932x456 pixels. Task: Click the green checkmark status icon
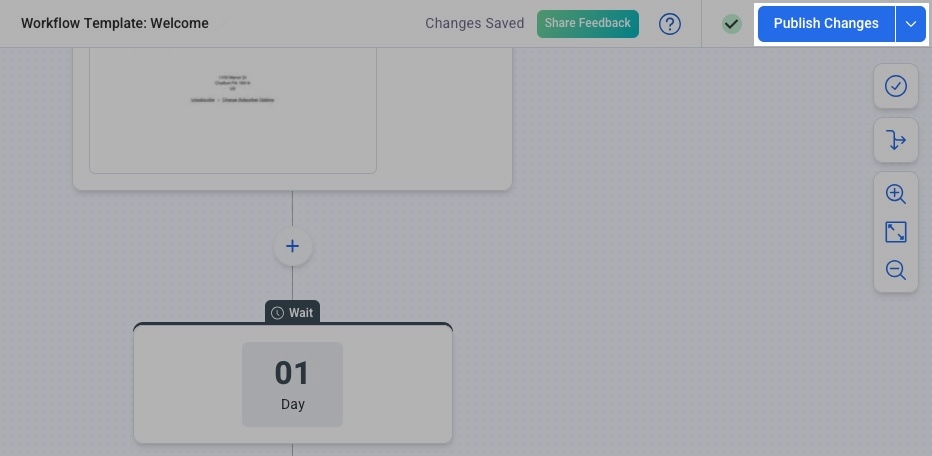tap(732, 24)
